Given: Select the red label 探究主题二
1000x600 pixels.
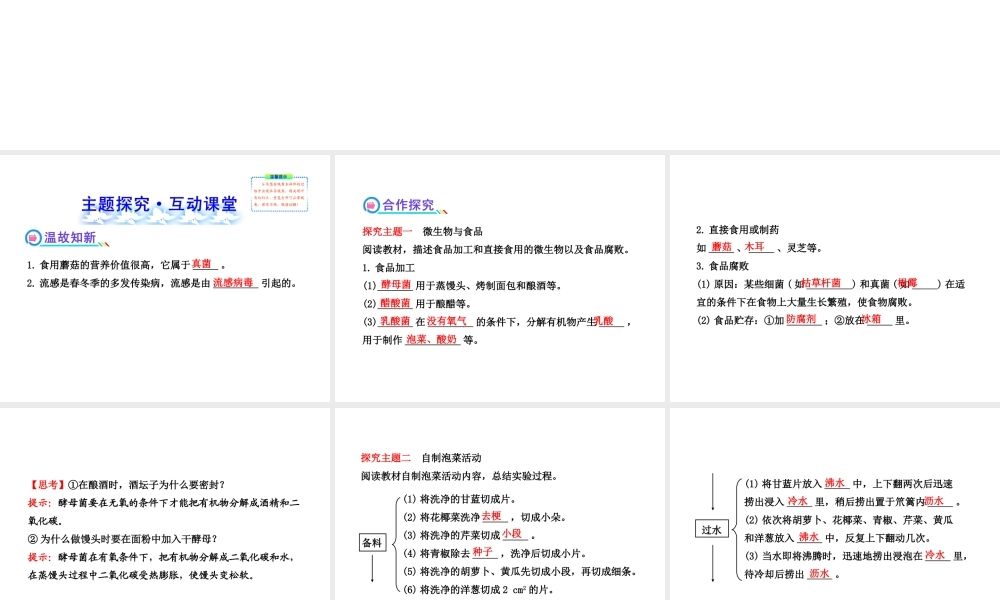Looking at the screenshot, I should 386,458.
